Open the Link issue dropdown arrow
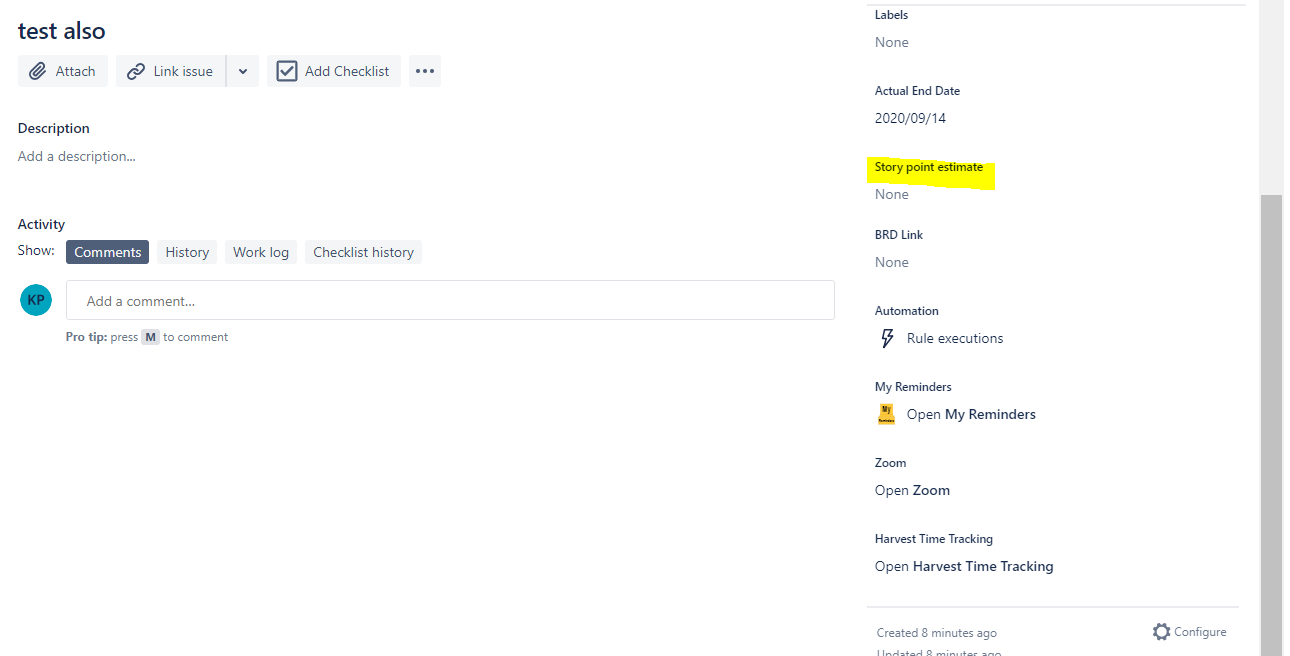The height and width of the screenshot is (656, 1290). (243, 71)
